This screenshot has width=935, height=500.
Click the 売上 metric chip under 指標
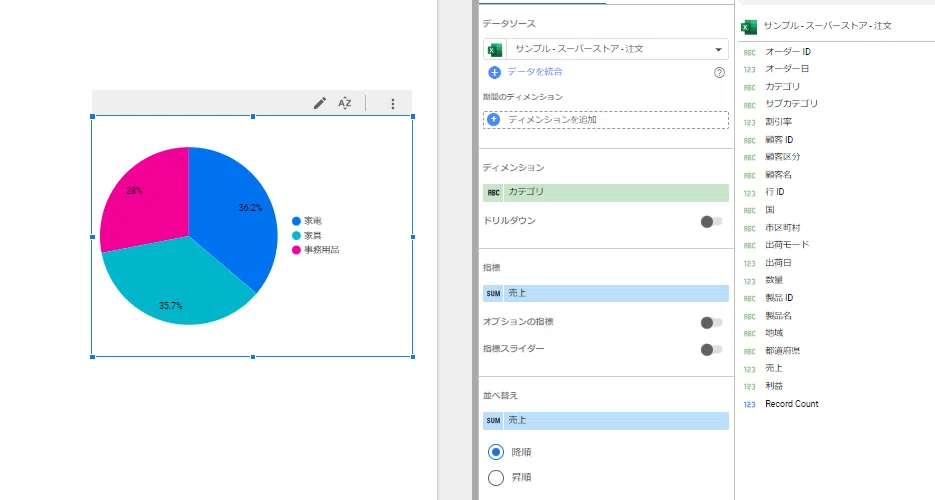(606, 293)
